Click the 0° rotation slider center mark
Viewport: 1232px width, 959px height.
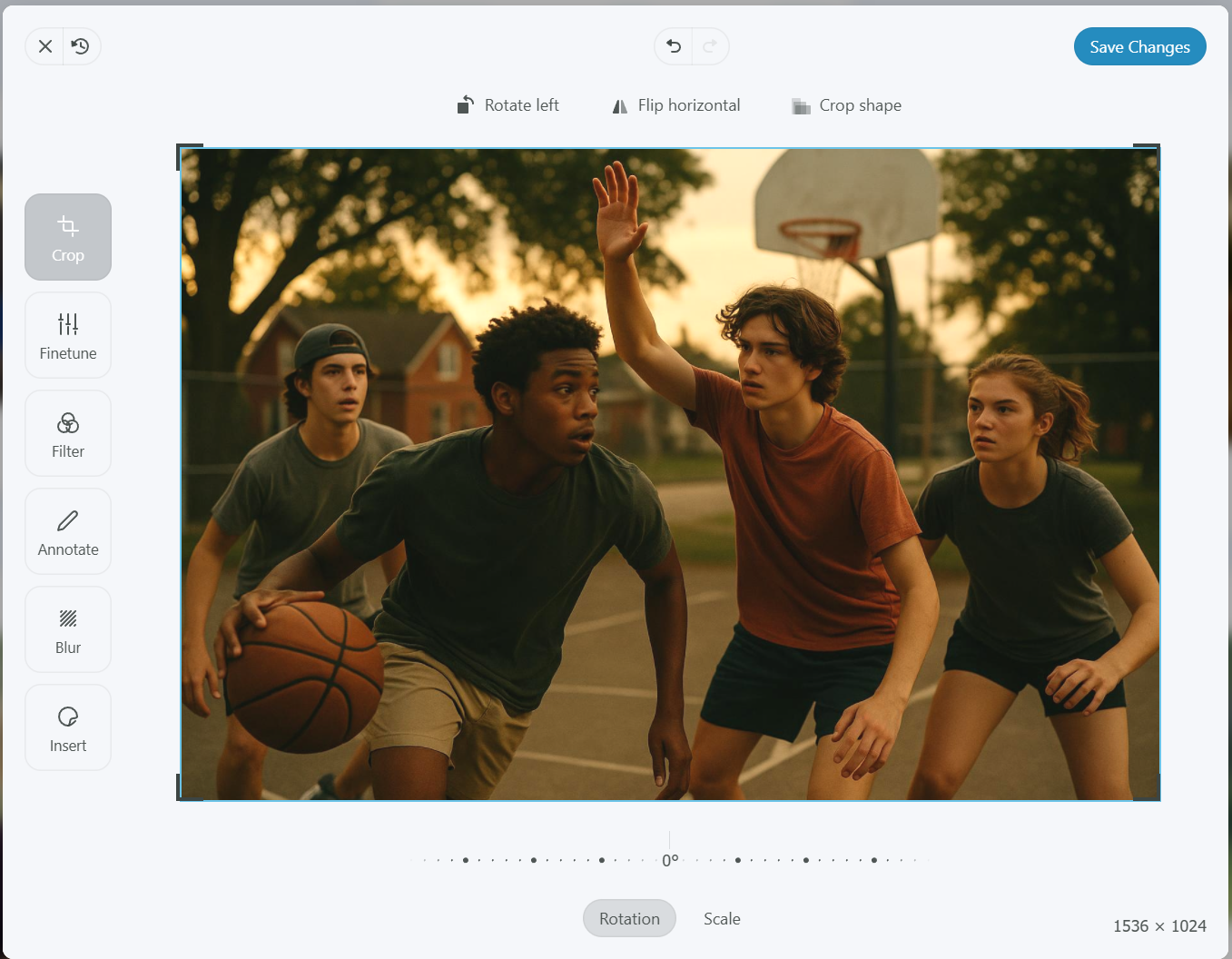pos(670,859)
